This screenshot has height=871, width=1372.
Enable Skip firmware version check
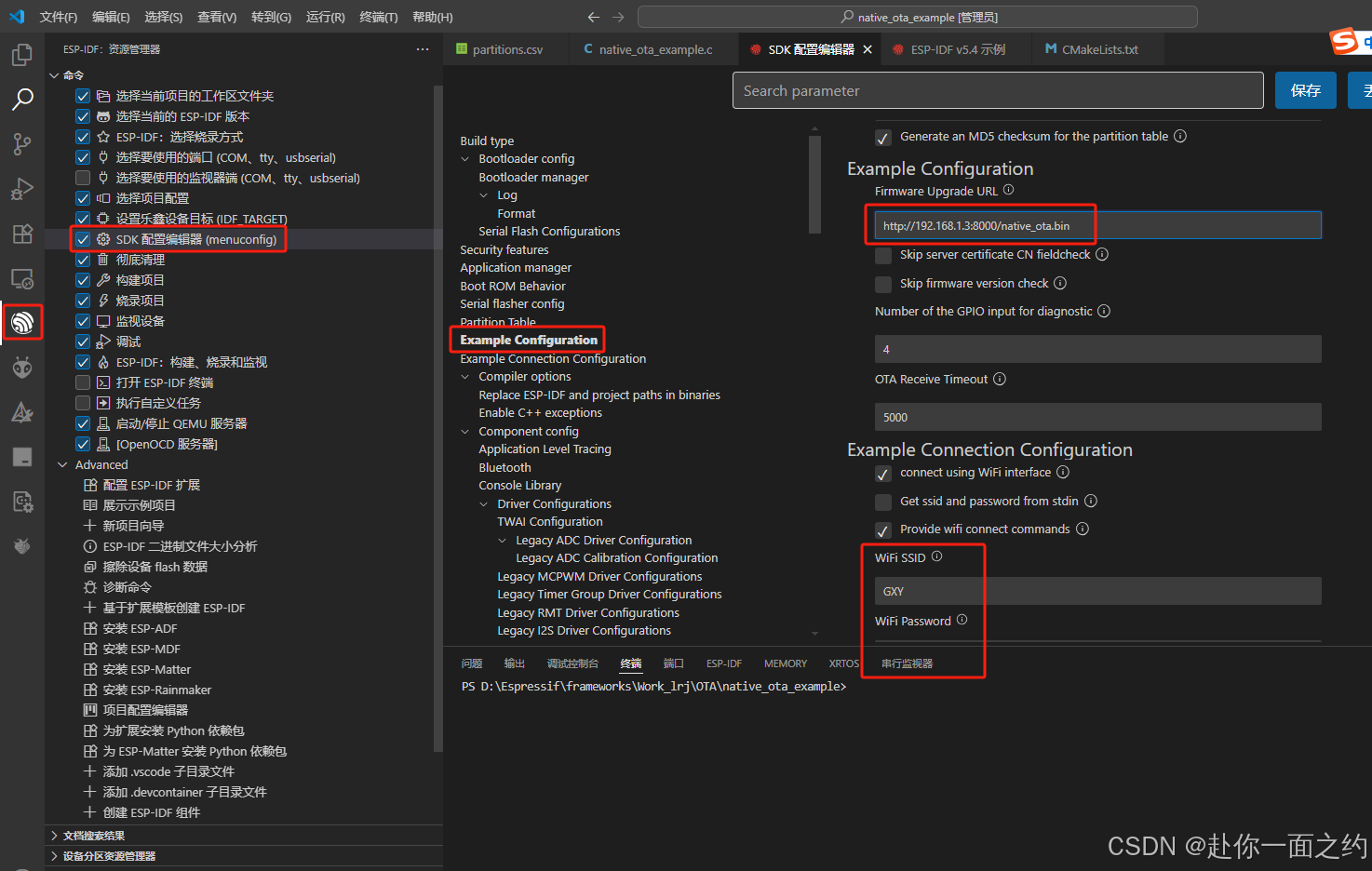883,284
